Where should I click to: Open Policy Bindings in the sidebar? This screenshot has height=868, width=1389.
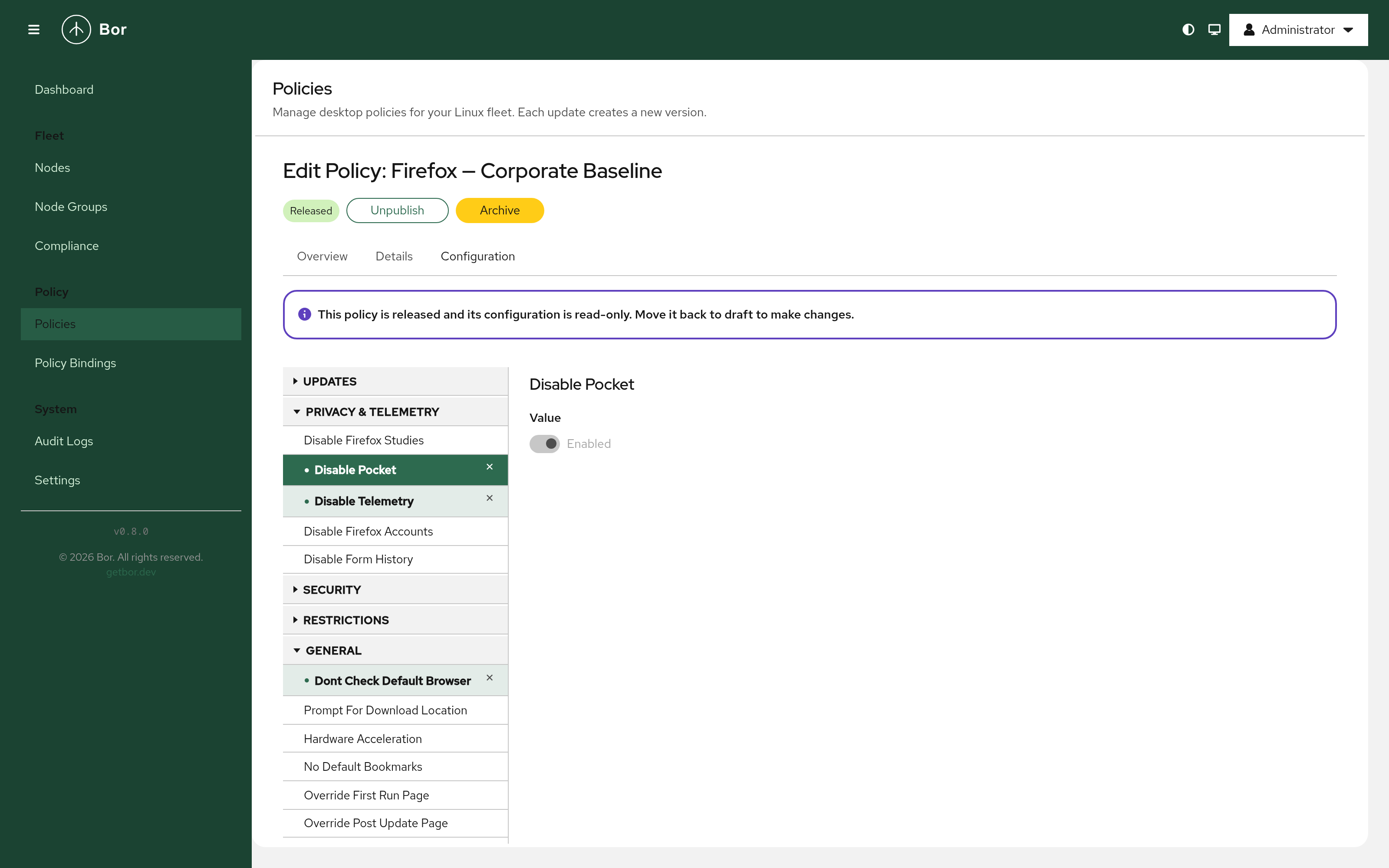coord(131,363)
